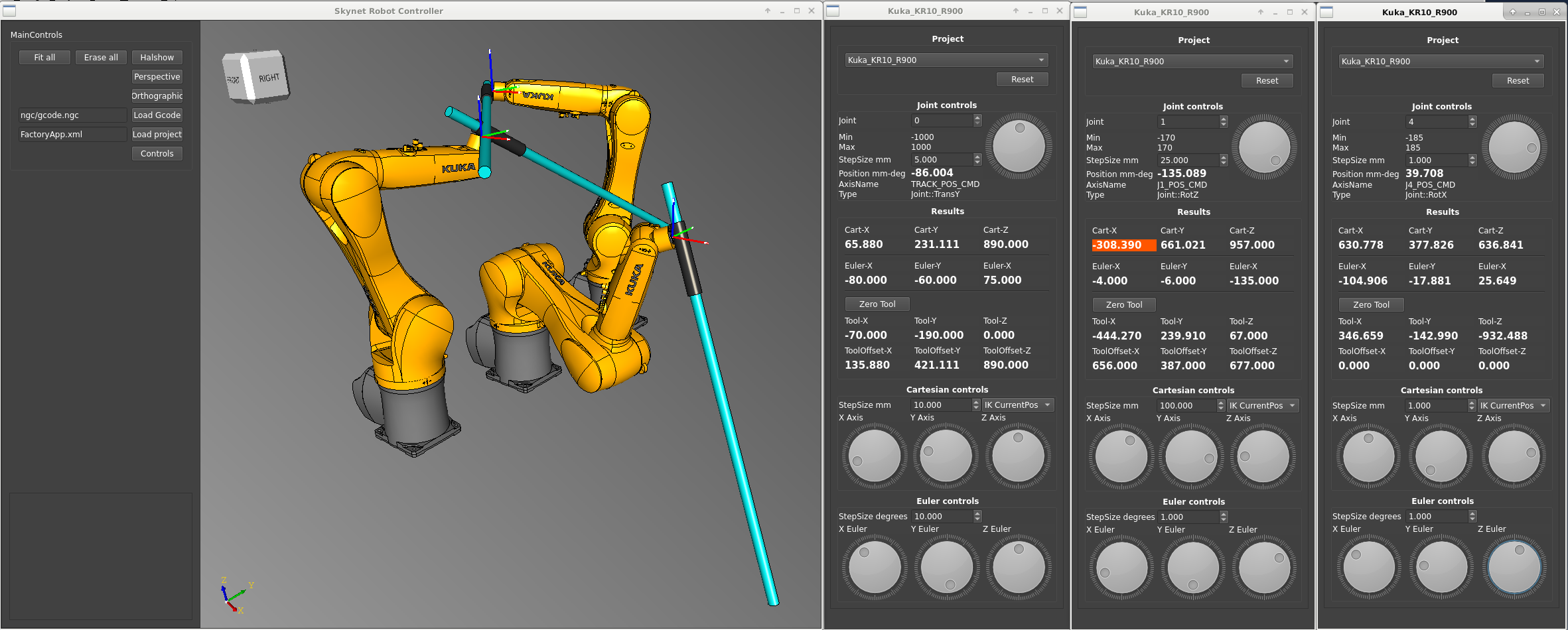
Task: Click the X Euler dial in Joint 1 panel
Action: (x=1121, y=568)
